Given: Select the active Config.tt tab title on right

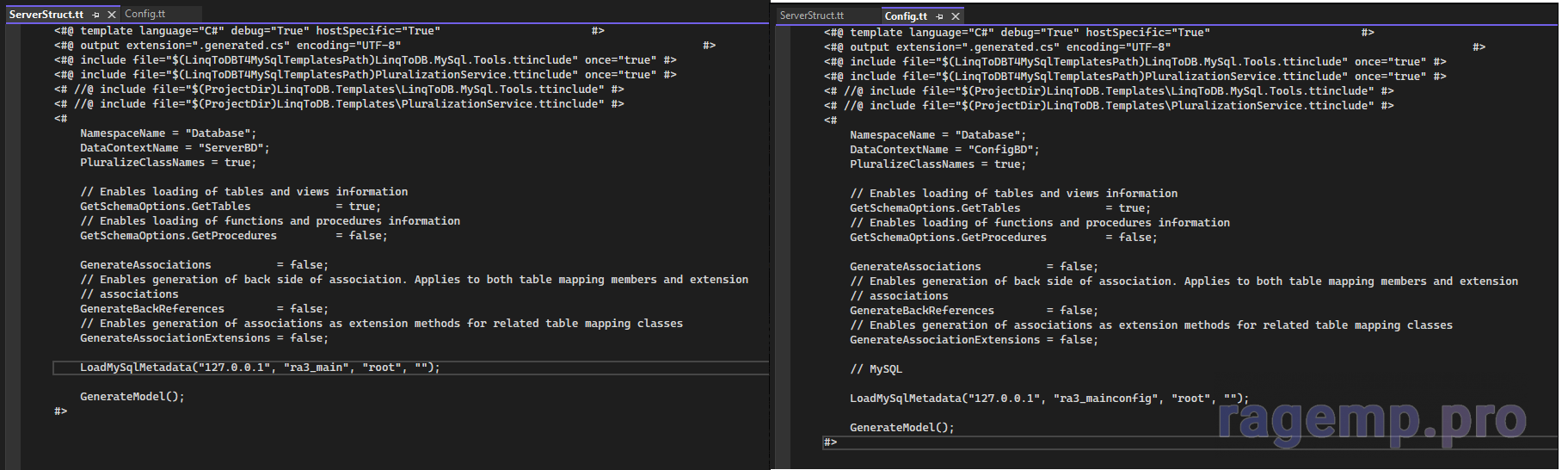Looking at the screenshot, I should tap(905, 16).
